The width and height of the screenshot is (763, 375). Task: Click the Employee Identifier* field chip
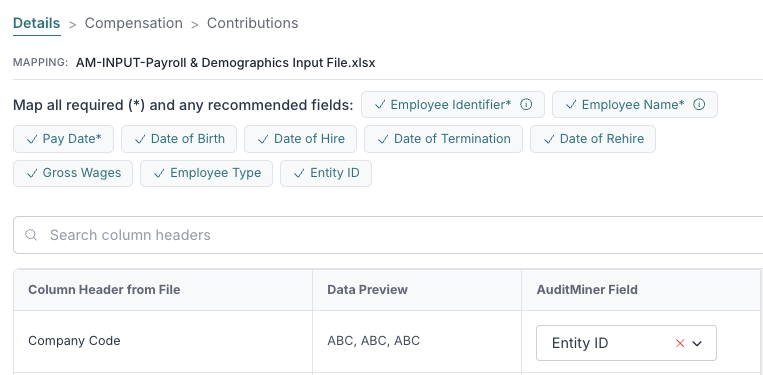click(453, 105)
